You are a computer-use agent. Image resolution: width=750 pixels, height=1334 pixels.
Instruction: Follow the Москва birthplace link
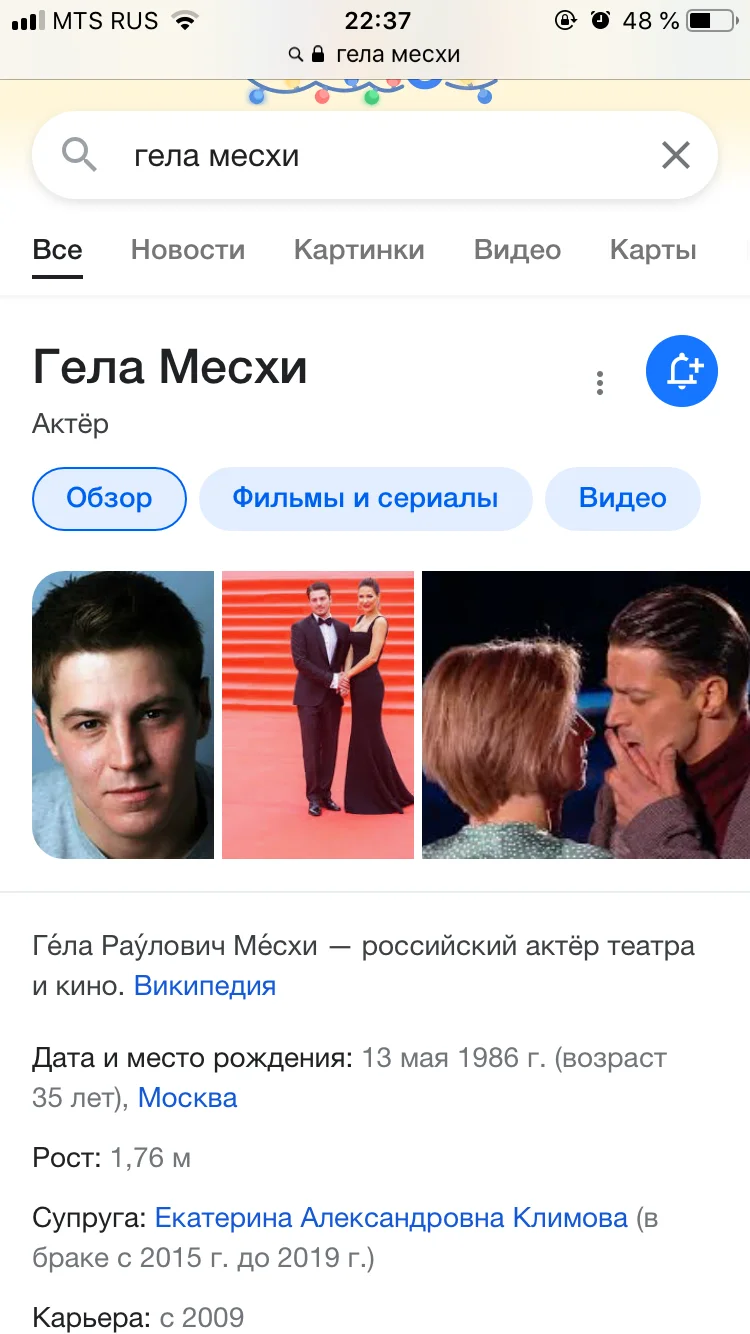point(188,1098)
